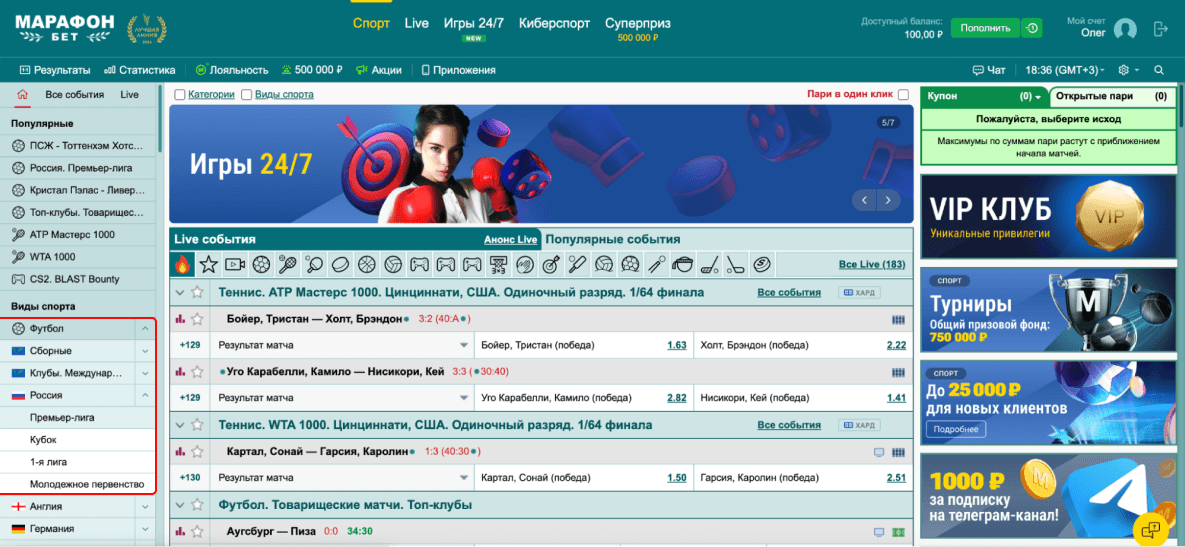Open the time zone dropdown 18:36 (GMT+3)
This screenshot has height=547, width=1185.
(1066, 70)
